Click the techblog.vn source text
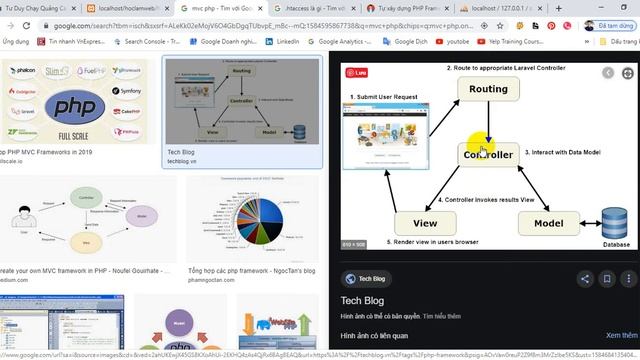The width and height of the screenshot is (640, 360). (182, 161)
